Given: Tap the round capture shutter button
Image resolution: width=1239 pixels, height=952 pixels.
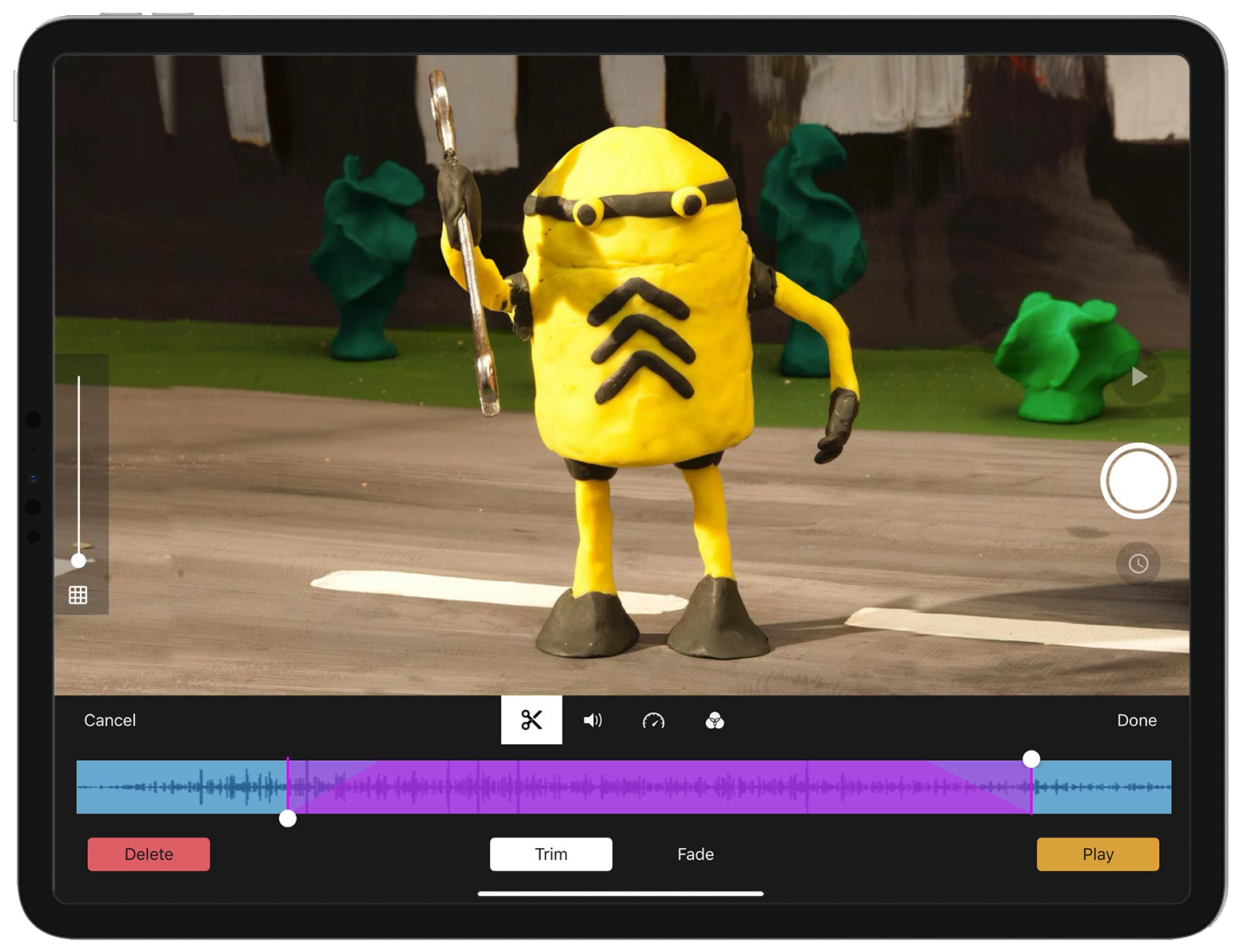Looking at the screenshot, I should (x=1138, y=481).
